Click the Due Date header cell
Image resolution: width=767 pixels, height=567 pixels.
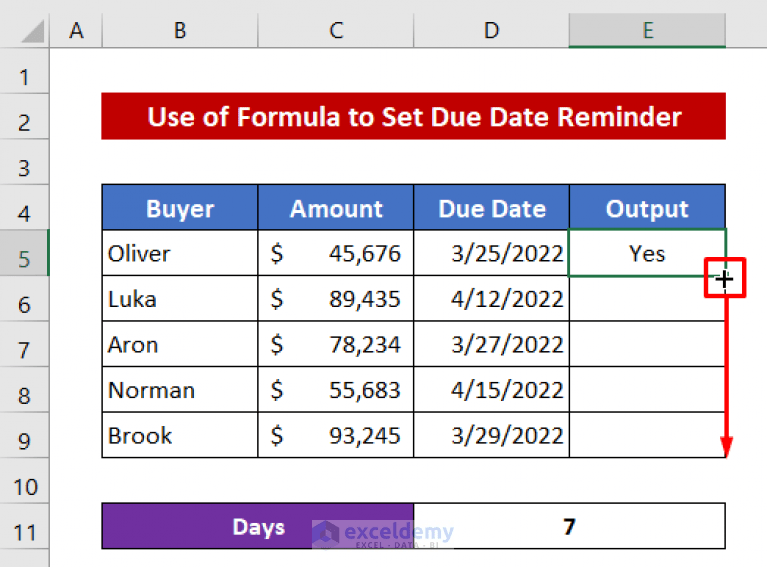click(492, 209)
